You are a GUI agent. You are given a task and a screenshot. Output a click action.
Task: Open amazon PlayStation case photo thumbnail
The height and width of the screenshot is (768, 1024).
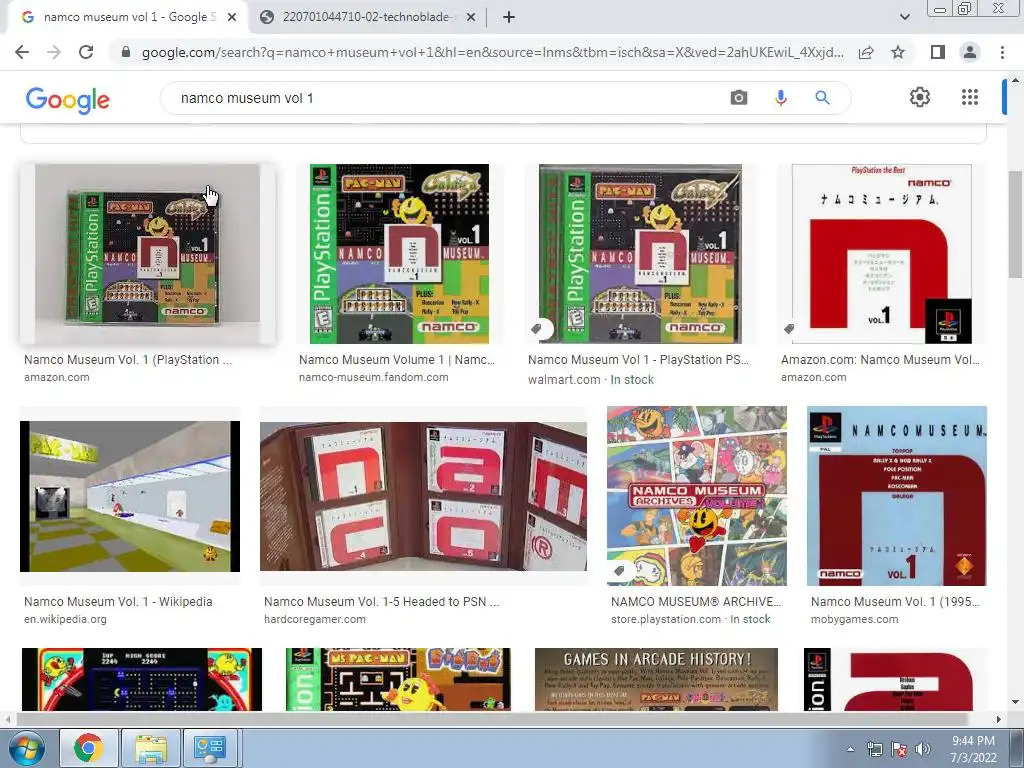(x=148, y=254)
